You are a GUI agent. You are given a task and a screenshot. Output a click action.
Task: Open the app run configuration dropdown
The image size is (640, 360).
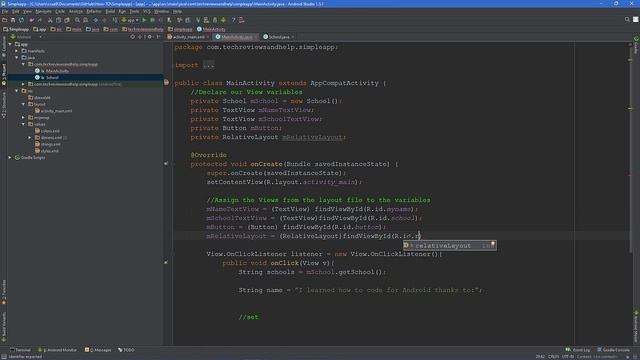click(x=131, y=20)
